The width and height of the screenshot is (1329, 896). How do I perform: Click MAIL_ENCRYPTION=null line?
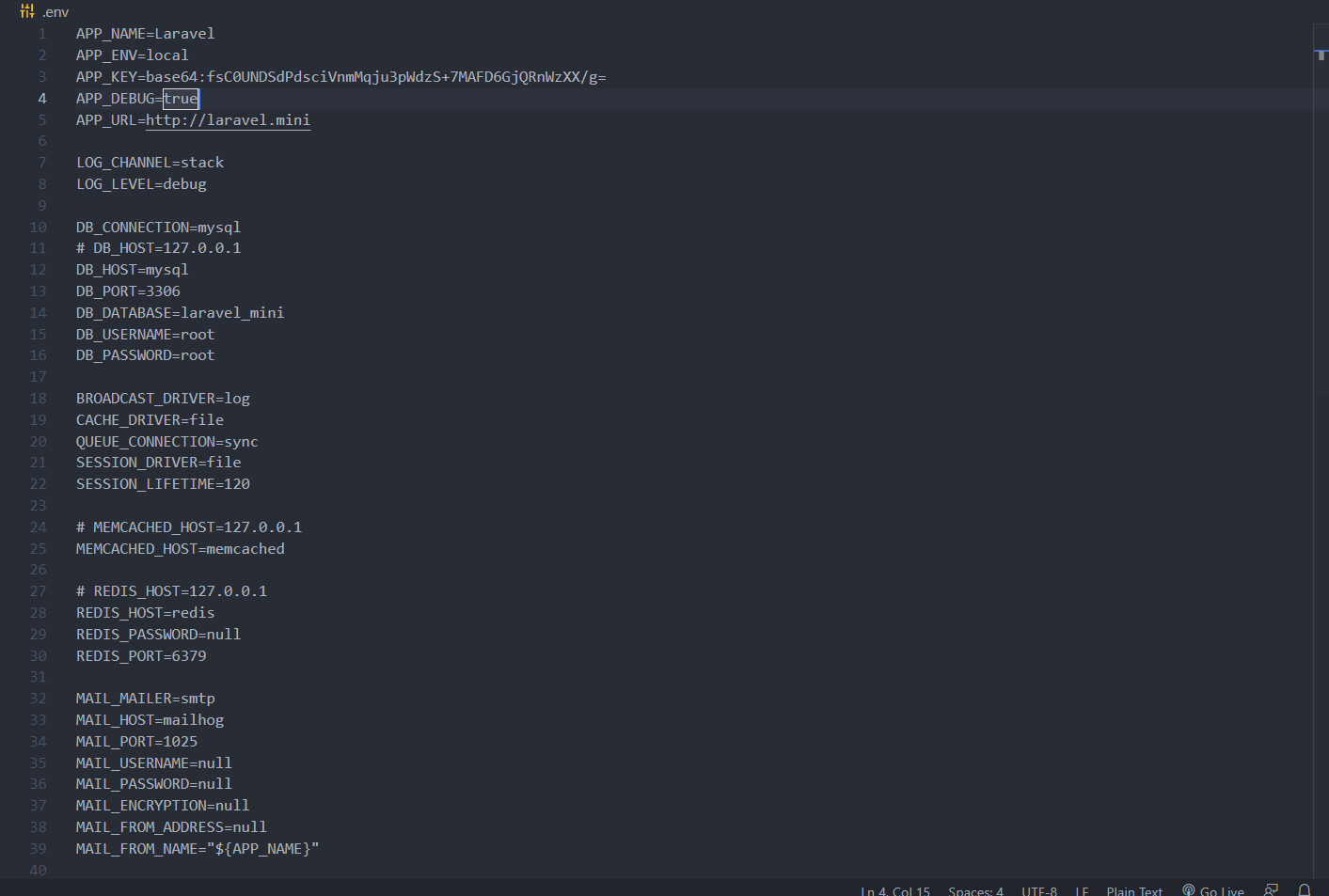click(x=163, y=806)
